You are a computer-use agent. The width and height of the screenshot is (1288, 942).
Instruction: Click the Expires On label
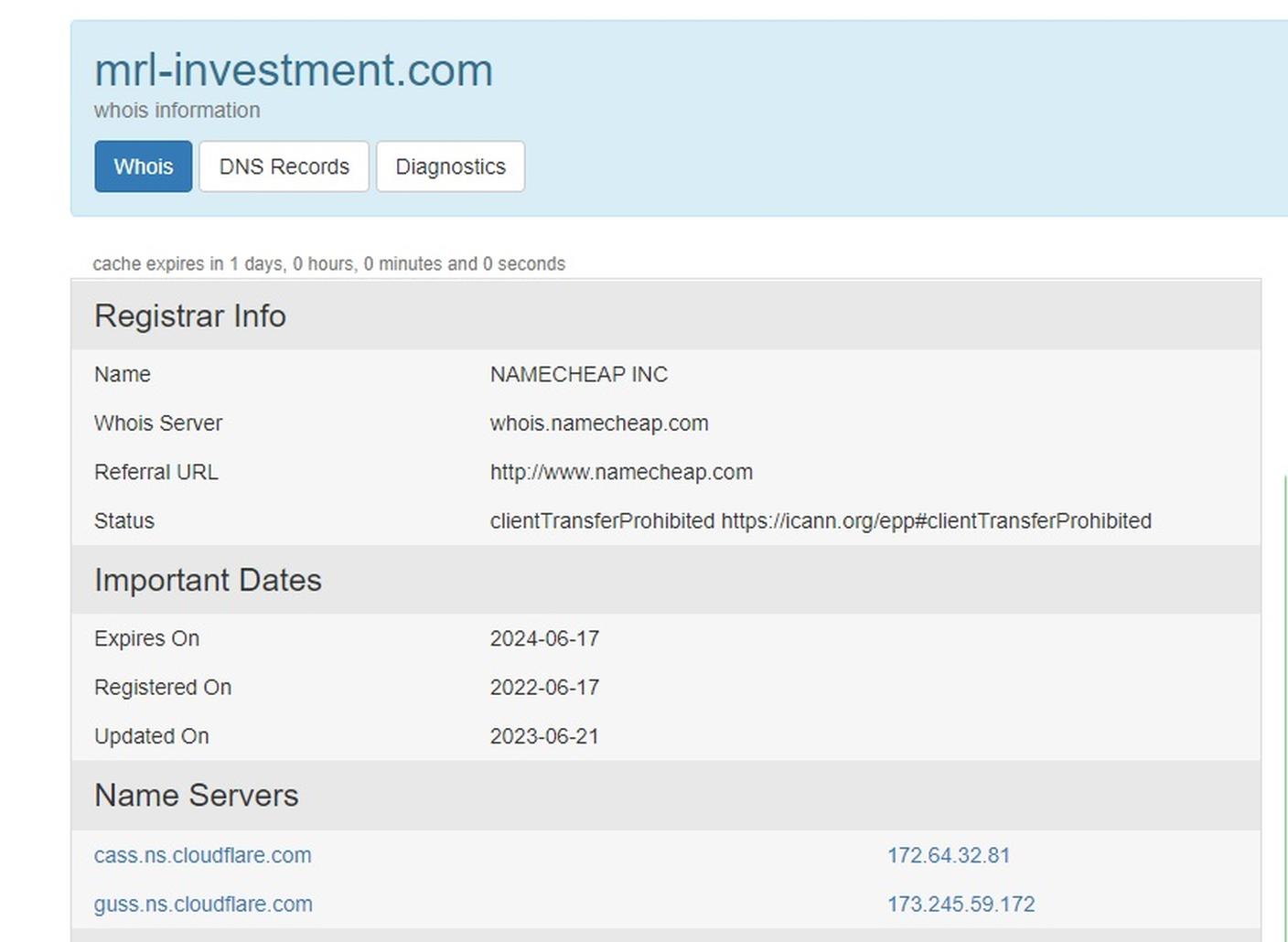click(146, 638)
